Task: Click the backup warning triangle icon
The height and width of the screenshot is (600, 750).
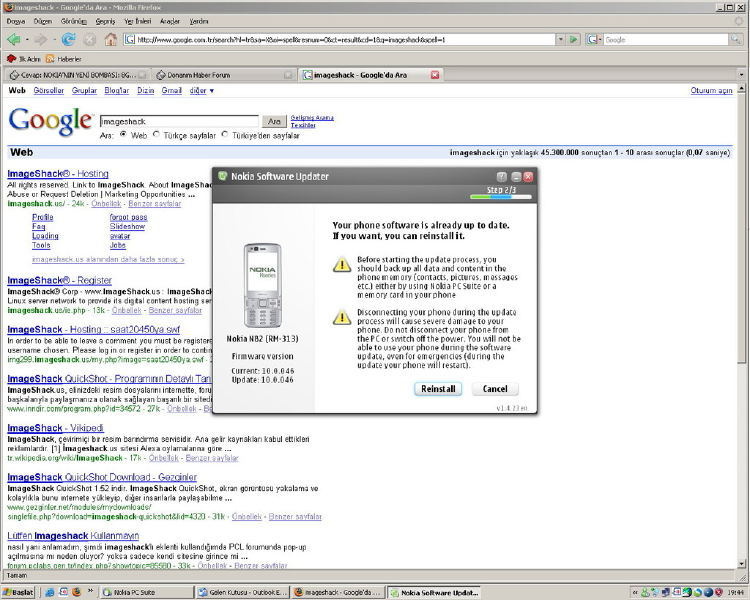Action: pos(342,264)
